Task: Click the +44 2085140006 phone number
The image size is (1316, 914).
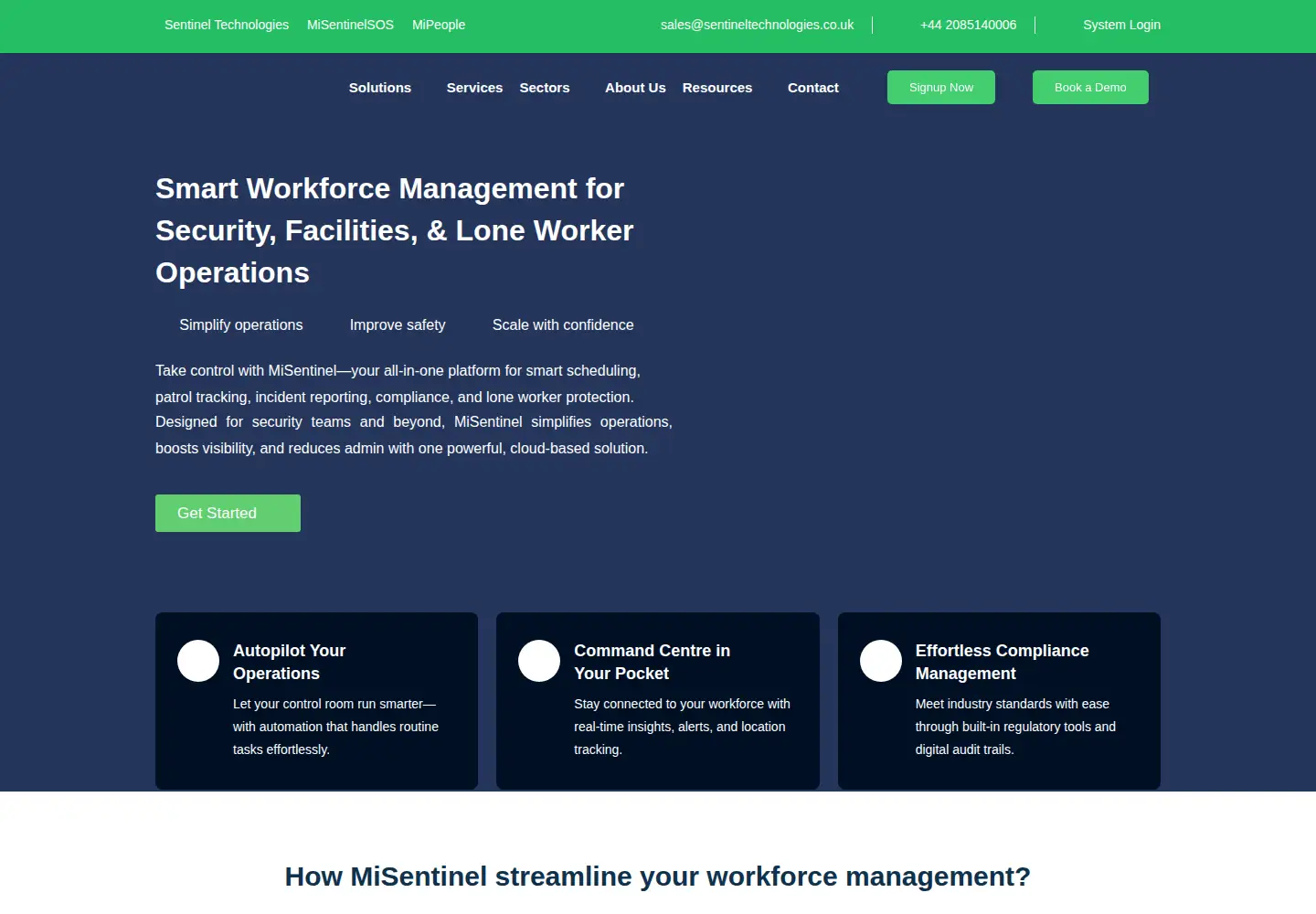Action: 968,25
